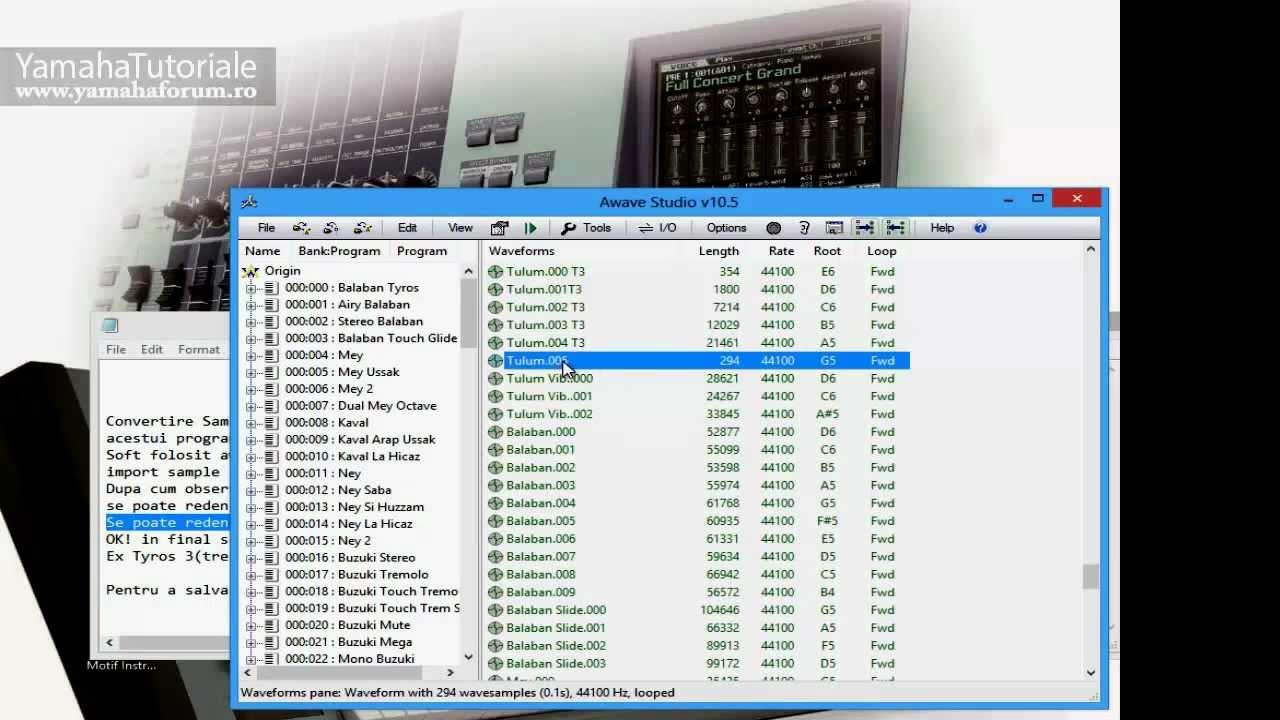Click the Notepad horizontal scroll left arrow
Screen dimensions: 1280x720
point(109,643)
